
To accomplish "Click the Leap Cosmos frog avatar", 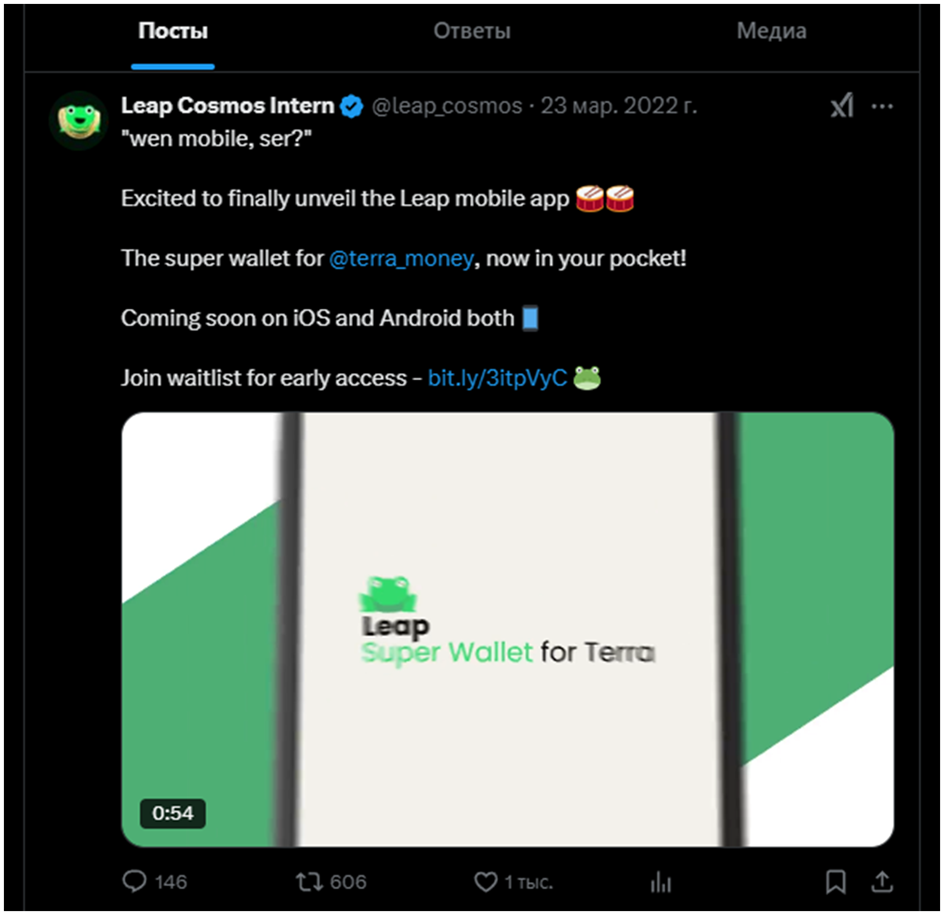I will (78, 120).
